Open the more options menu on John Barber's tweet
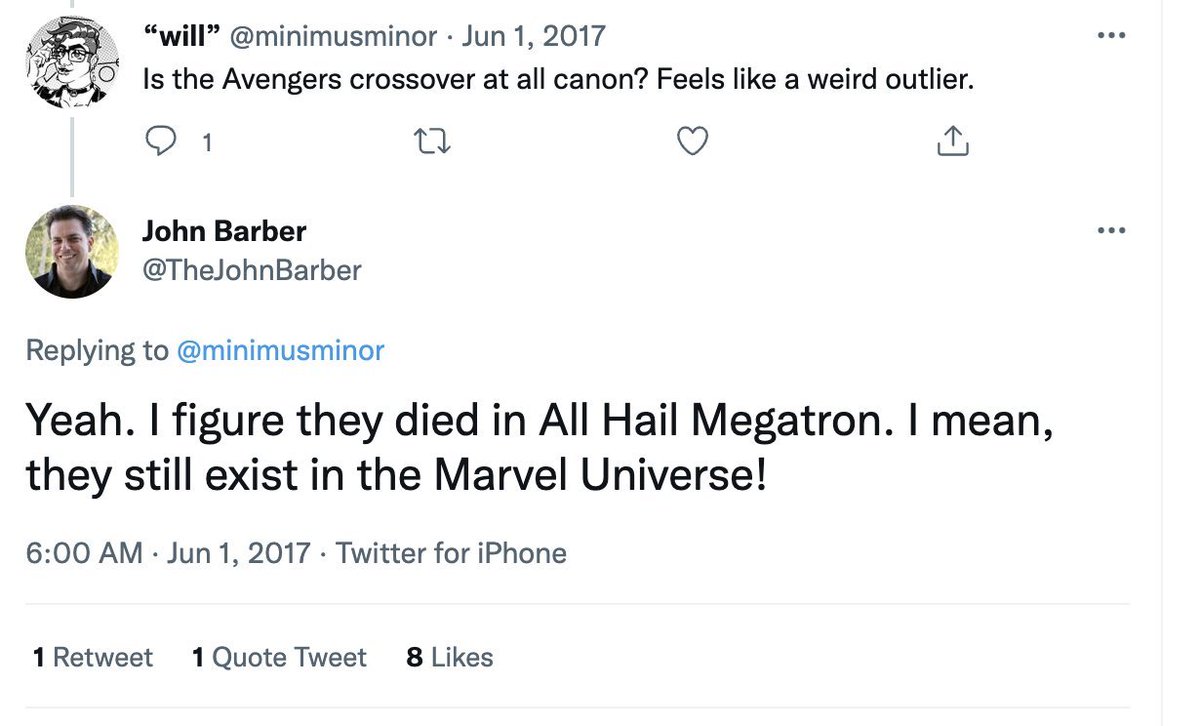The image size is (1200, 726). click(1111, 231)
